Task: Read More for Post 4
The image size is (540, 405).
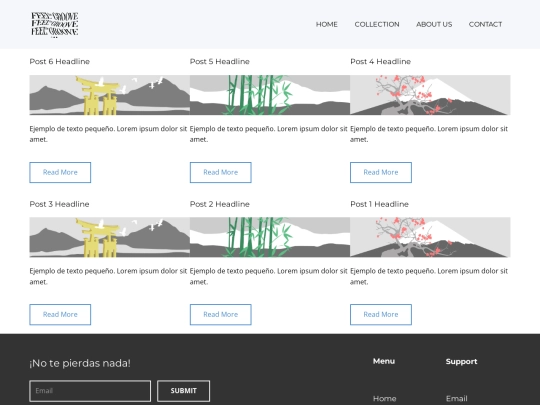Action: tap(381, 173)
